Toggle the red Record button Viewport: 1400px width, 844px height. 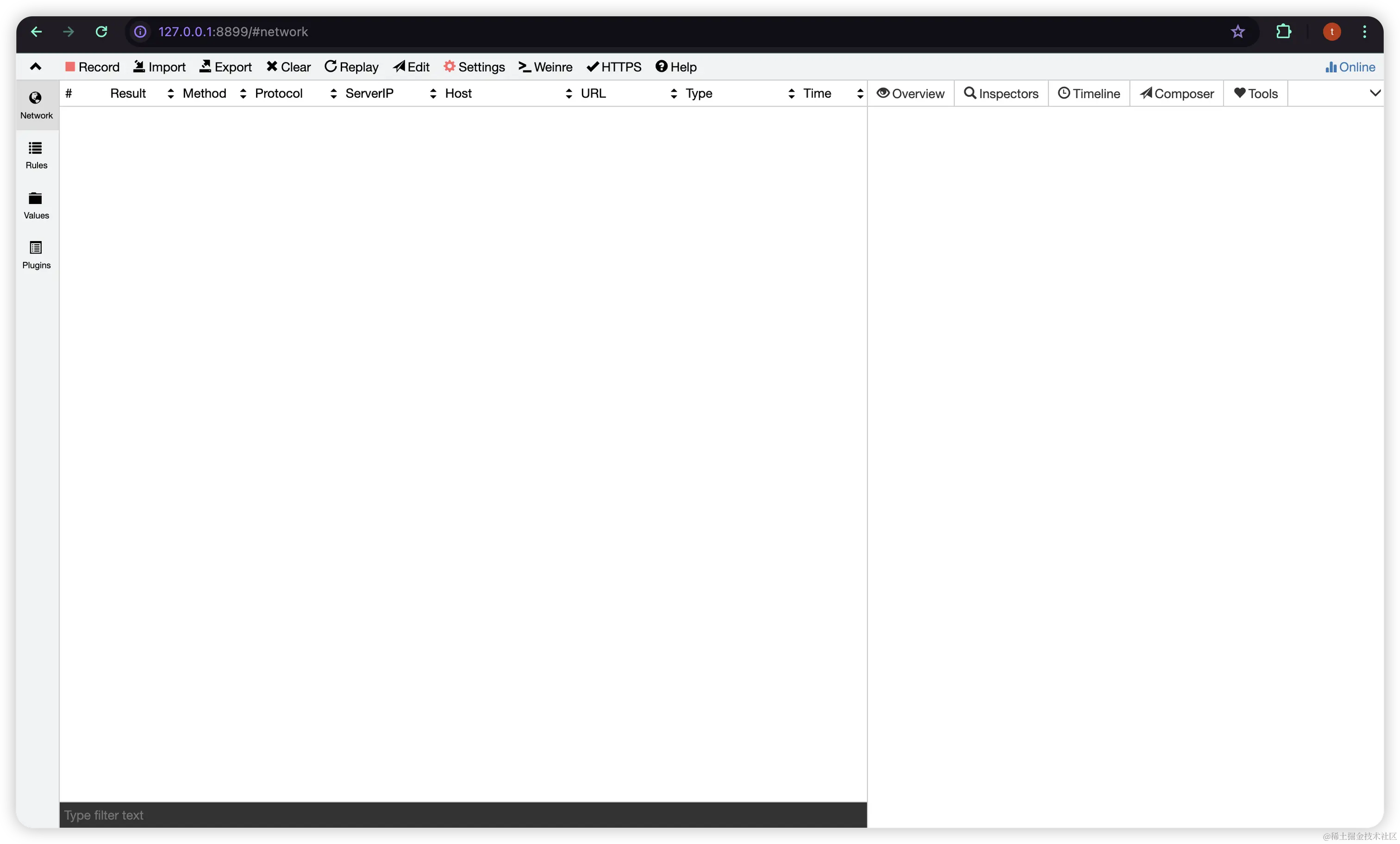coord(92,67)
